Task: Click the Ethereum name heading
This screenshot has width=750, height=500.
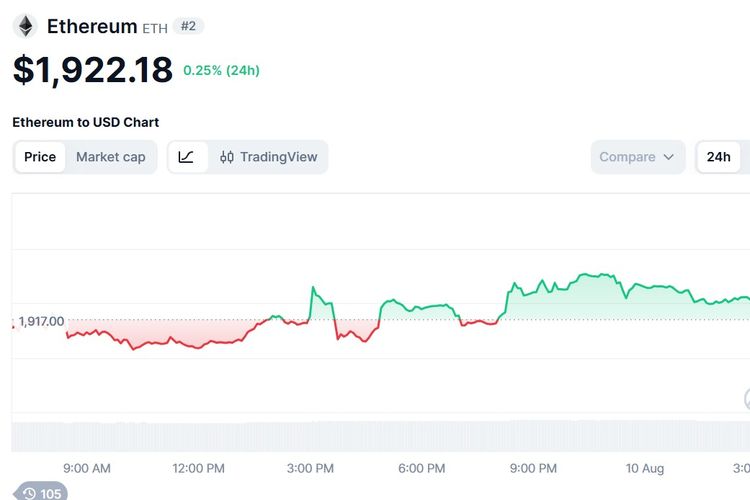Action: [92, 26]
